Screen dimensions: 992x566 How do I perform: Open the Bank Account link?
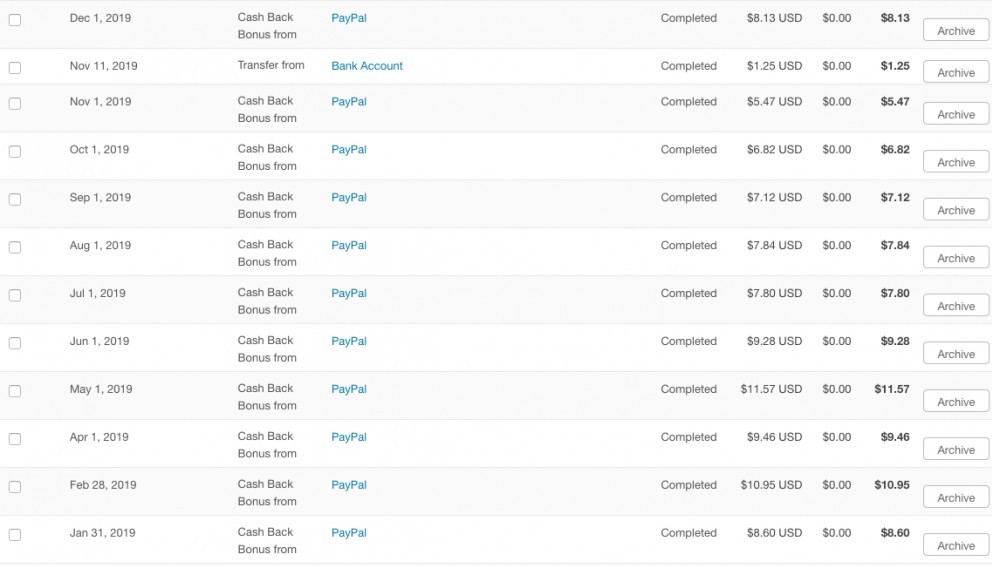point(367,66)
